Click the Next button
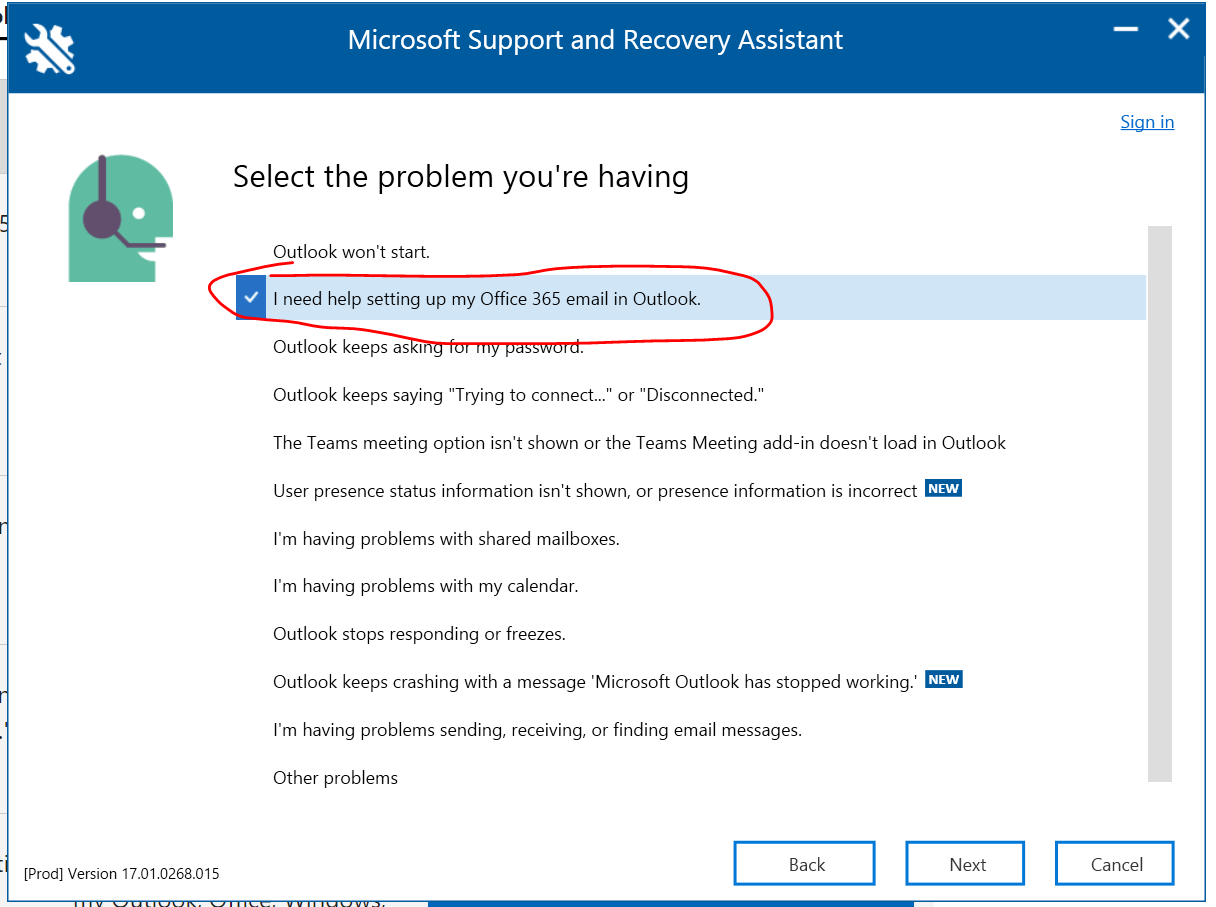Screen dimensions: 1216x907 (967, 864)
